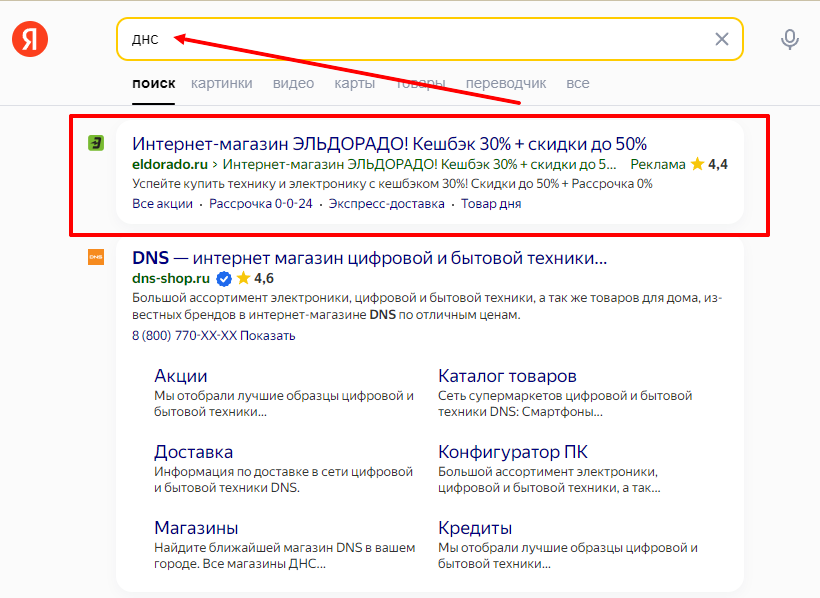Switch to the 'картинки' tab
Viewport: 820px width, 598px height.
pos(221,83)
